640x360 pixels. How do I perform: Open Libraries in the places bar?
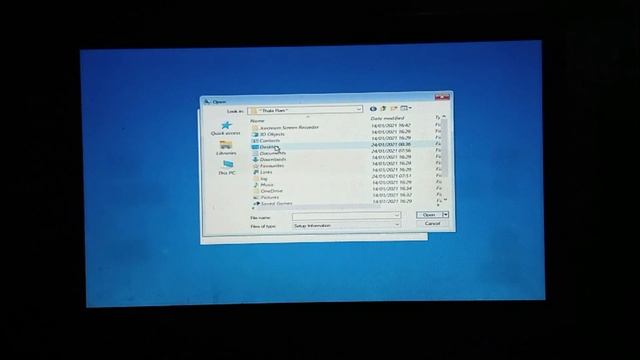pos(226,148)
